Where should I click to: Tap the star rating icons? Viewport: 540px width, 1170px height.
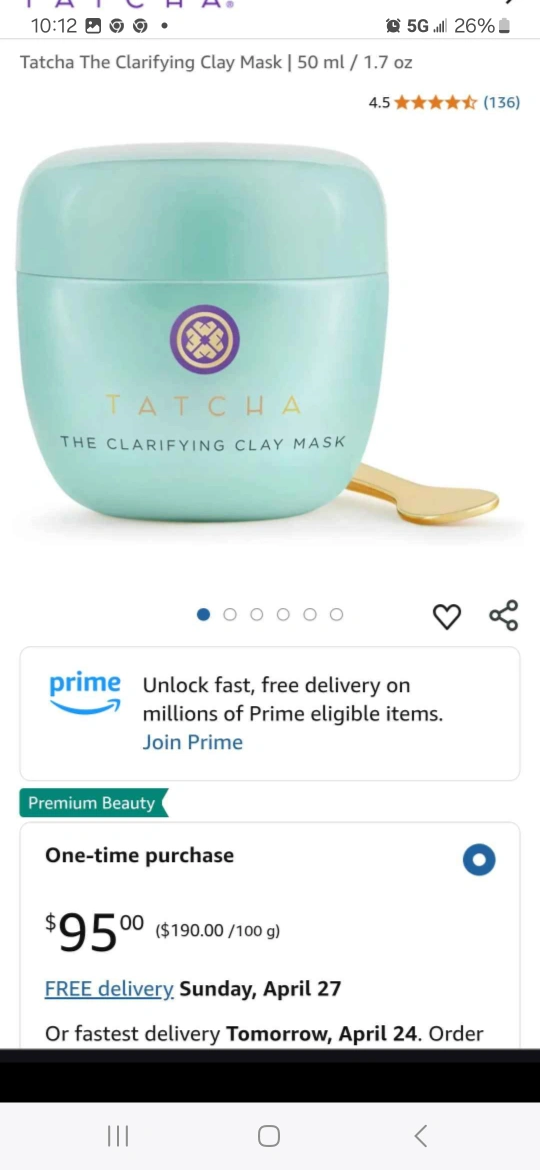[436, 102]
